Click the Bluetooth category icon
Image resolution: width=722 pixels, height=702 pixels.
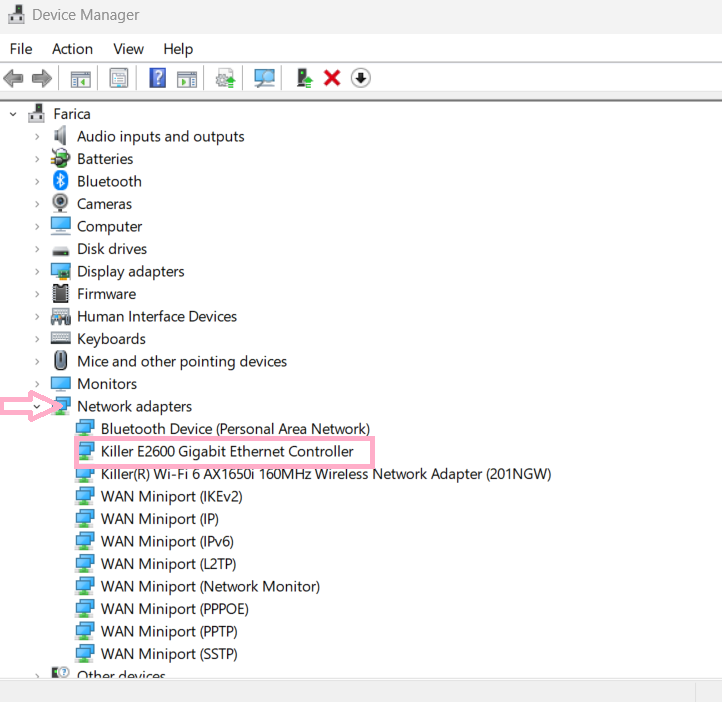61,181
